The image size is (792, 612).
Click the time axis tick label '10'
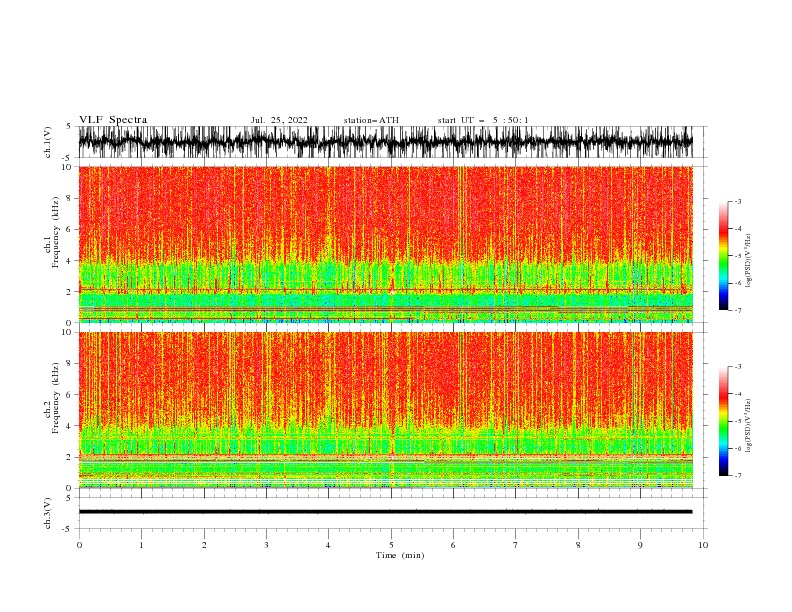[x=703, y=545]
